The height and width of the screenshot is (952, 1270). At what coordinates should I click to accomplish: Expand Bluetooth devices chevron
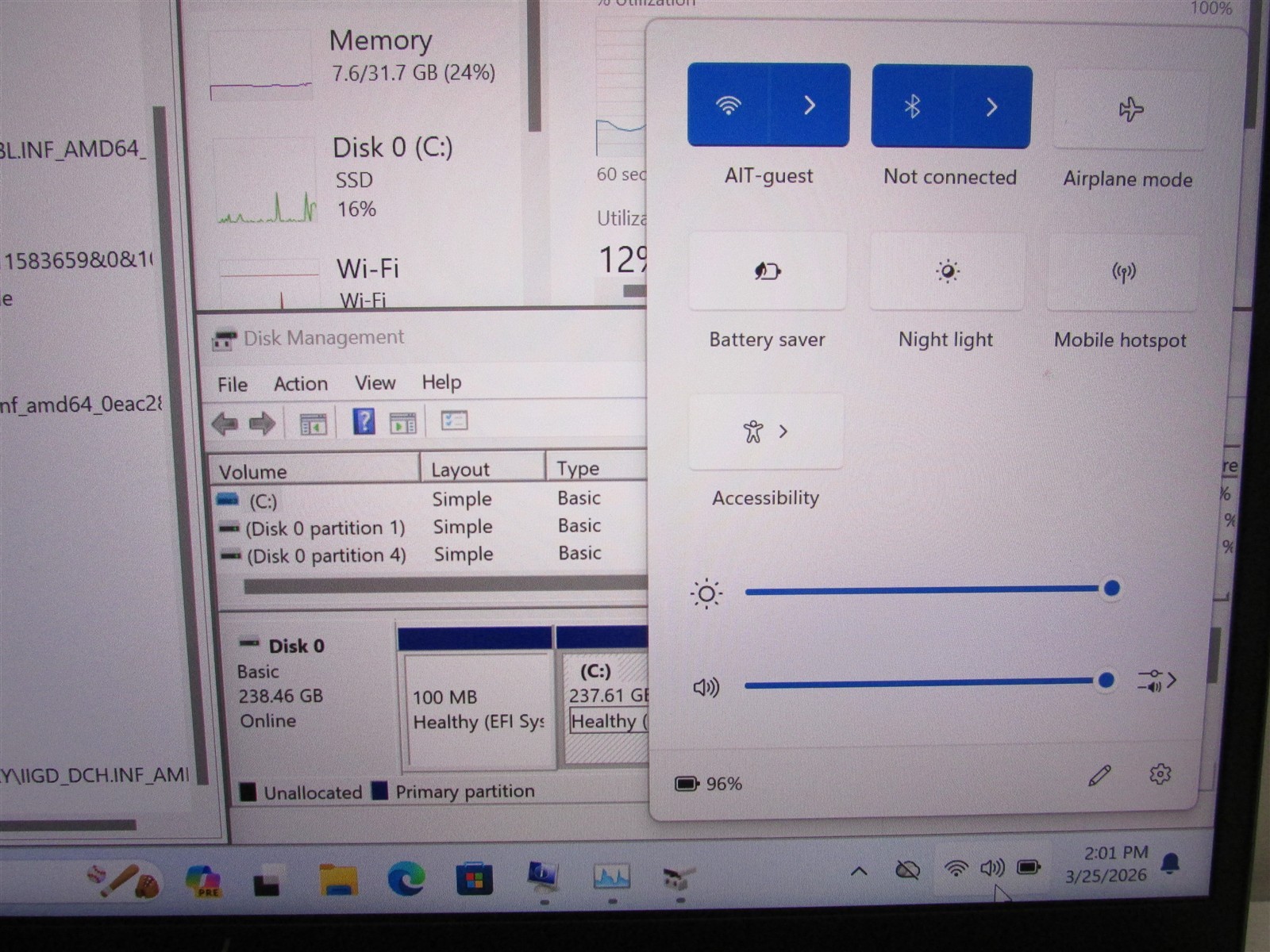click(991, 107)
